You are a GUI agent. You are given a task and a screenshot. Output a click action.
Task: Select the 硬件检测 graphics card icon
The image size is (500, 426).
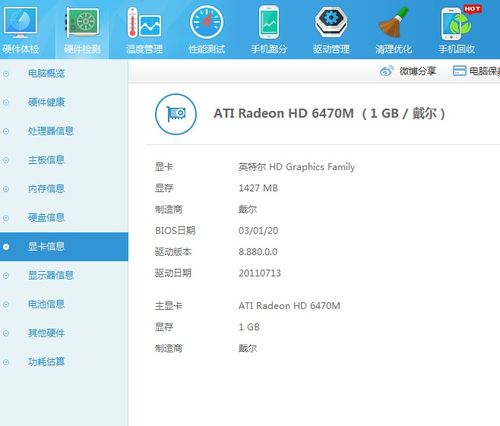click(82, 22)
